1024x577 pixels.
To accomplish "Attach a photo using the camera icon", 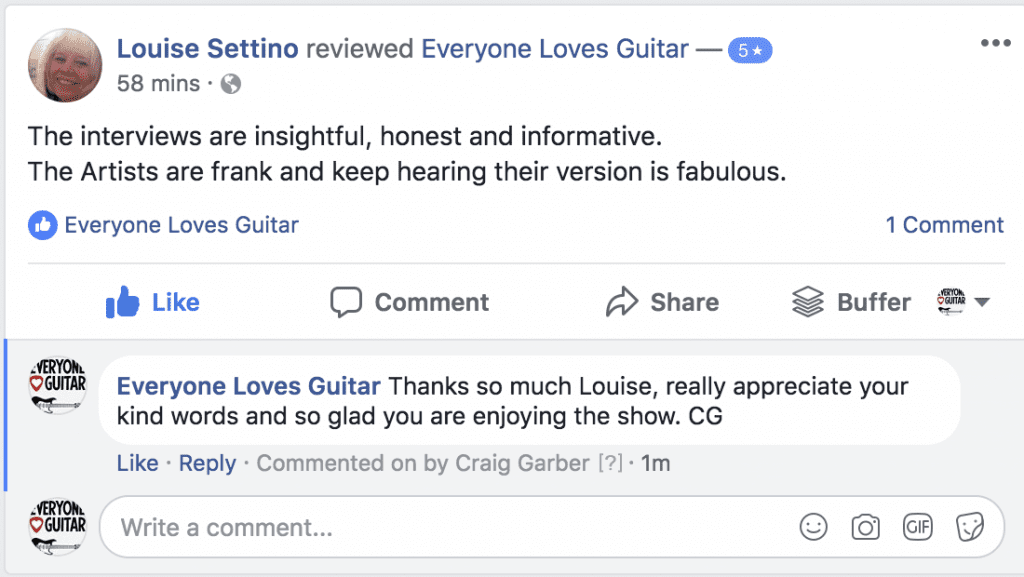I will pyautogui.click(x=865, y=527).
